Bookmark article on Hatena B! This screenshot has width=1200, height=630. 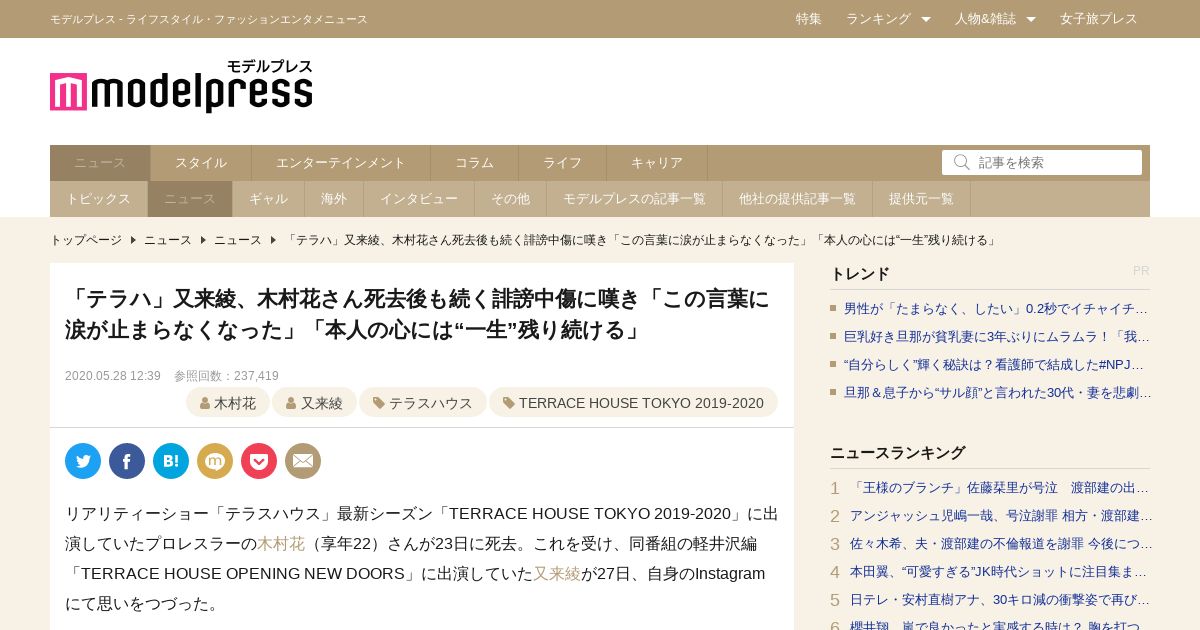171,461
